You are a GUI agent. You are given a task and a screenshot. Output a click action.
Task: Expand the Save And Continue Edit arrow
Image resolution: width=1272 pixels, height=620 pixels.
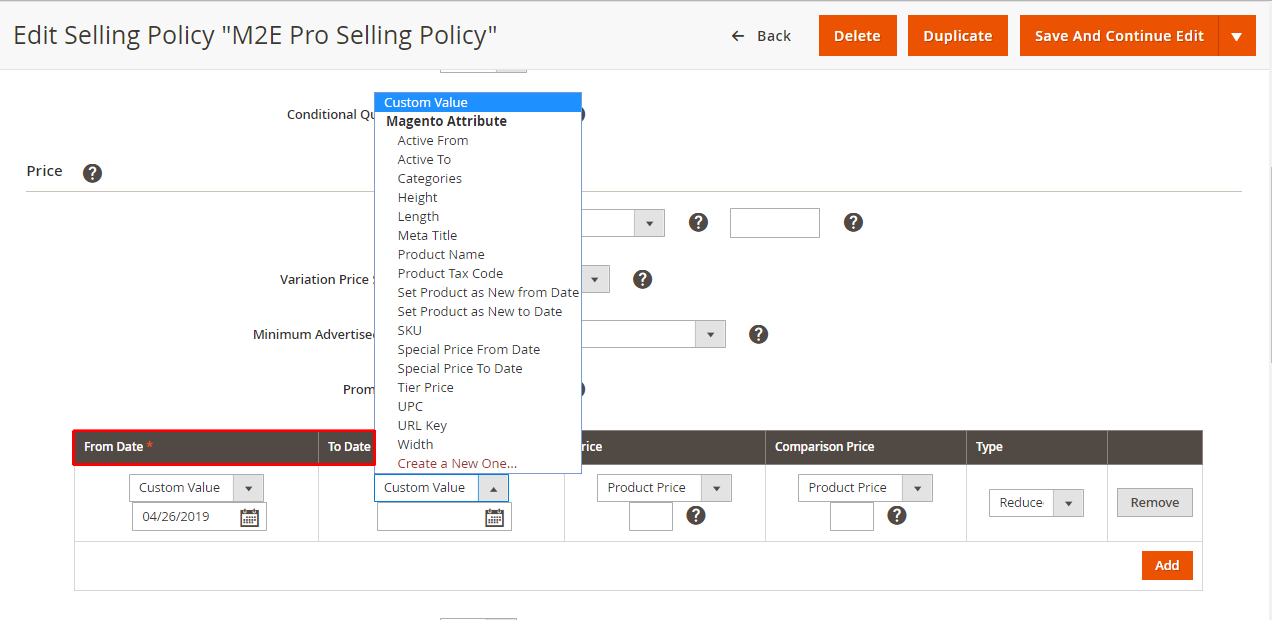pos(1236,36)
